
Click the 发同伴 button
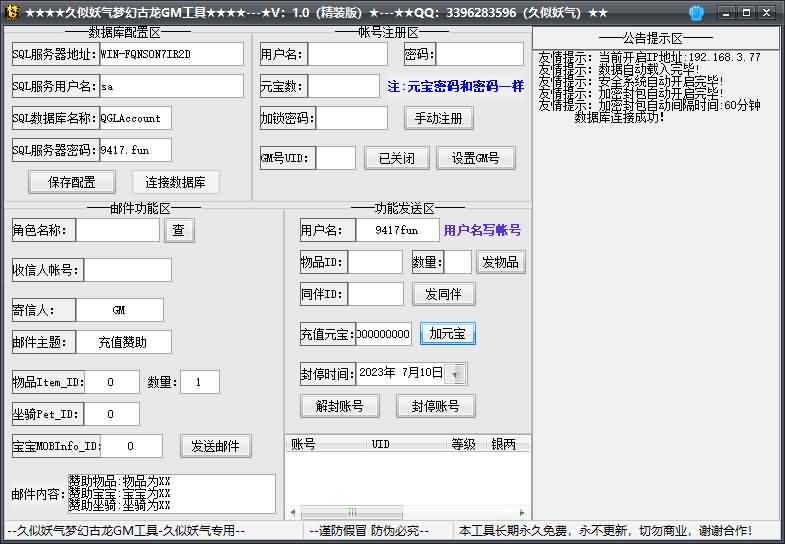[443, 294]
